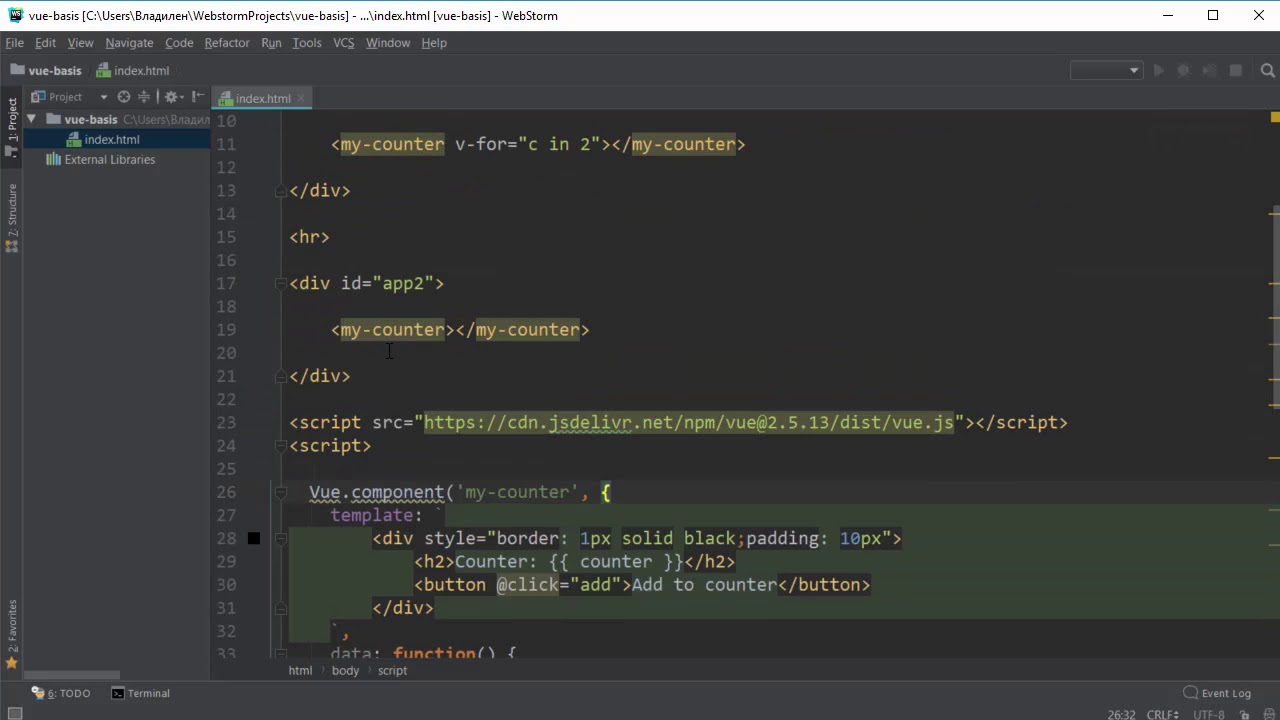Screen dimensions: 1280x720
Task: Toggle the 2: Favorites side tab
Action: (x=12, y=634)
